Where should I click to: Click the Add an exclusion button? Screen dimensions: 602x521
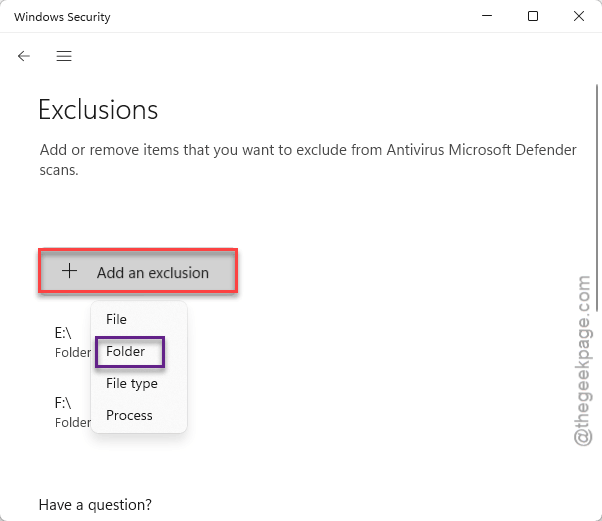click(x=138, y=271)
